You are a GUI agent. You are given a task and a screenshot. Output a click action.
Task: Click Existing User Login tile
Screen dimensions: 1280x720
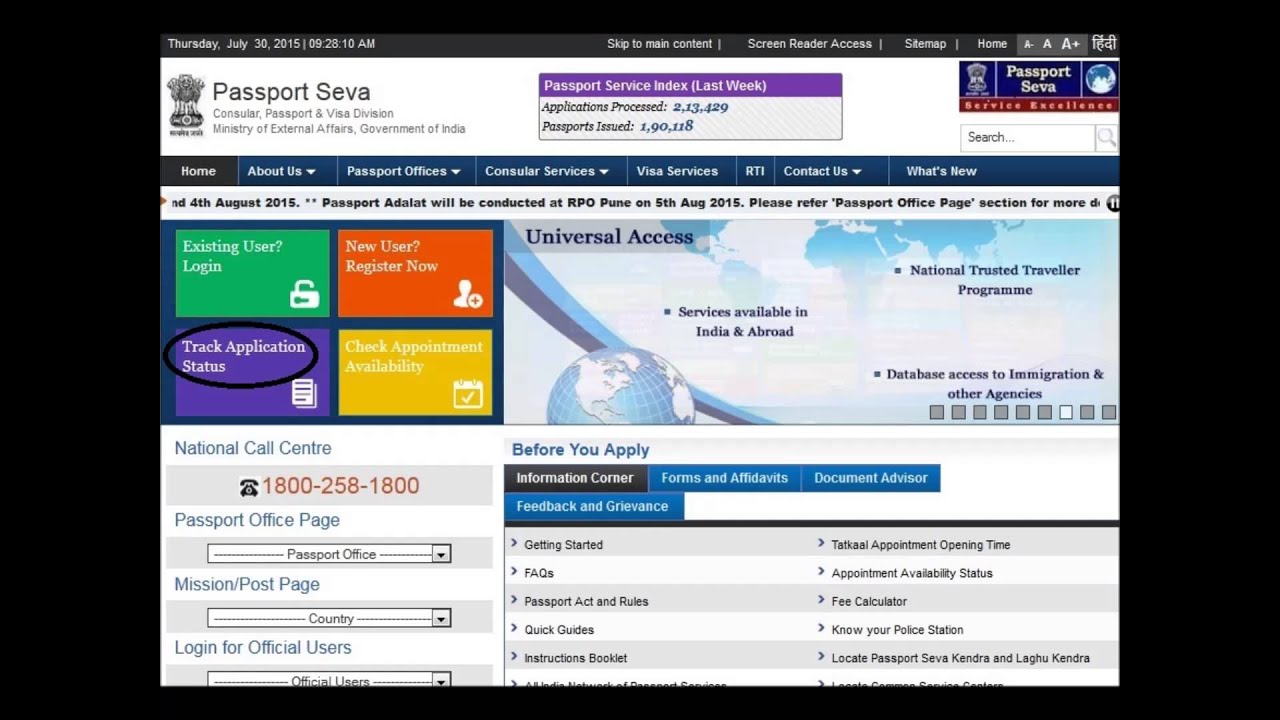(252, 273)
